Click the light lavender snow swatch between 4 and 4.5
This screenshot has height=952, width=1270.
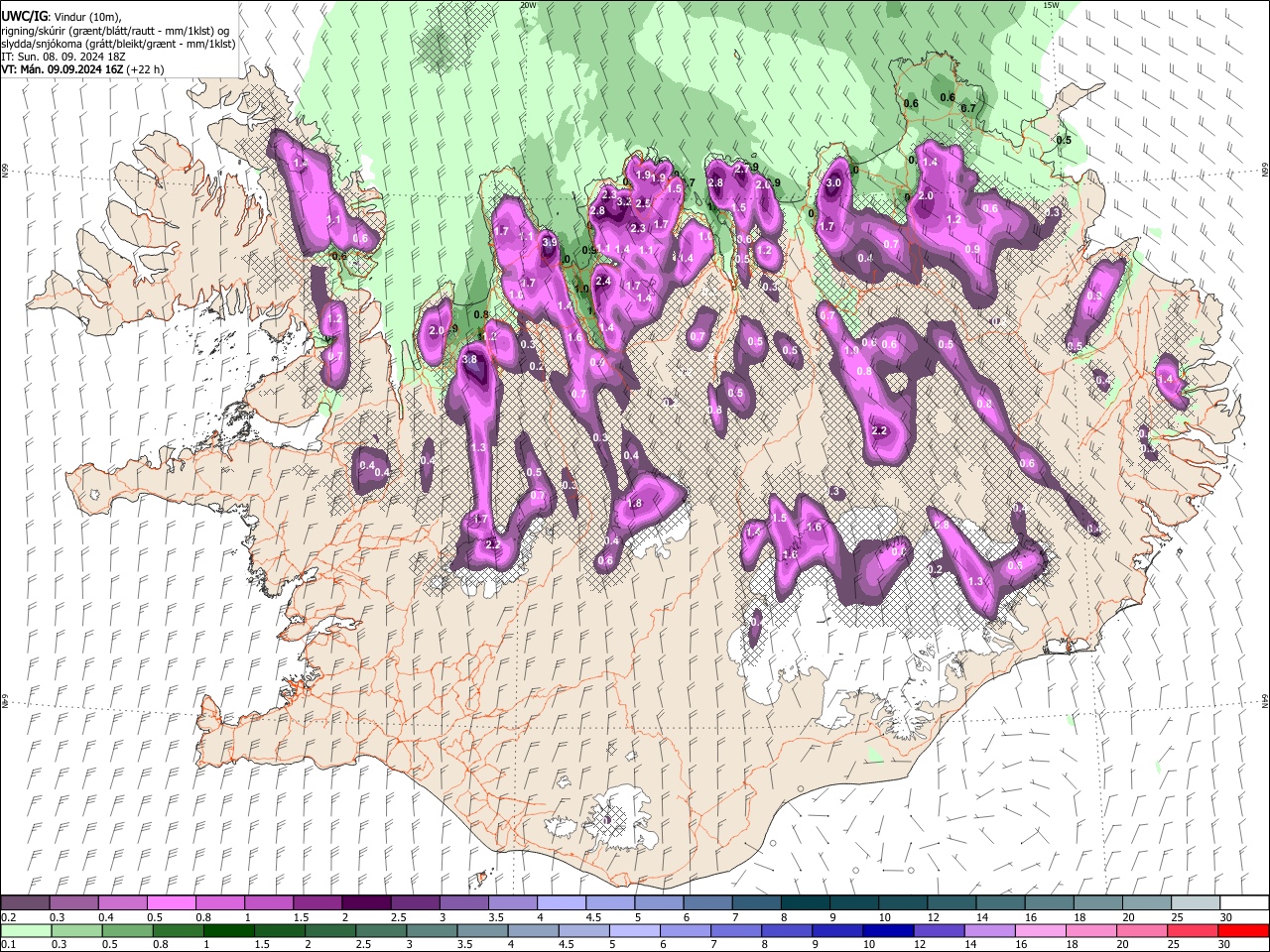pos(563,902)
